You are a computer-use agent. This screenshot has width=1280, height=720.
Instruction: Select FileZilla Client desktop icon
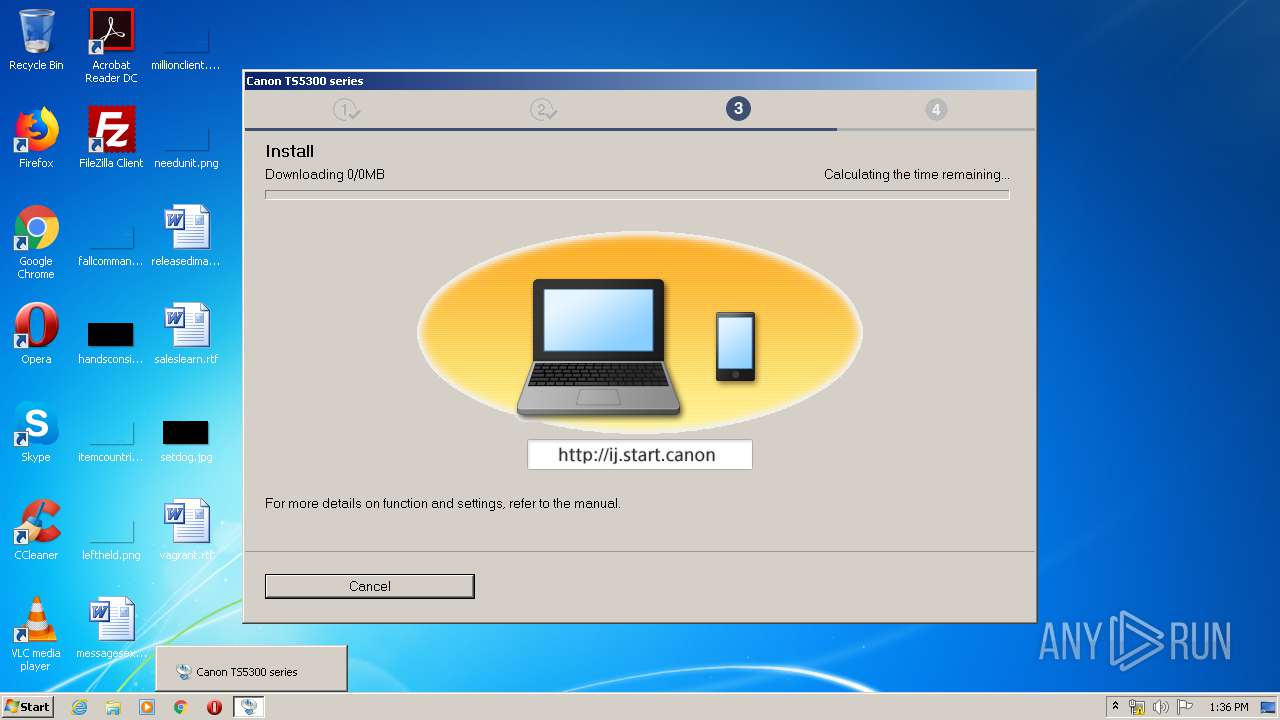pyautogui.click(x=111, y=138)
